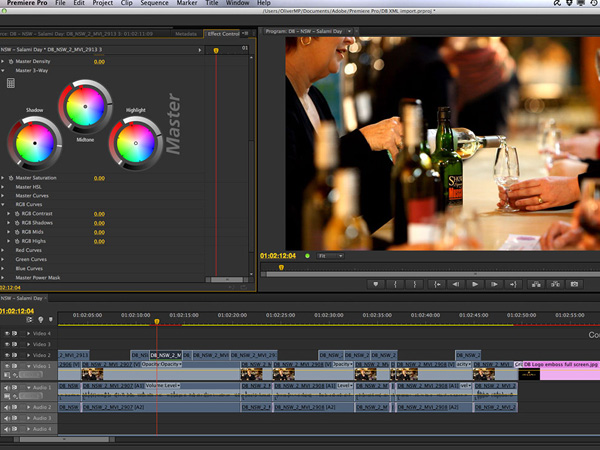Hide the Video 4 track eye
The width and height of the screenshot is (600, 450).
click(x=7, y=333)
